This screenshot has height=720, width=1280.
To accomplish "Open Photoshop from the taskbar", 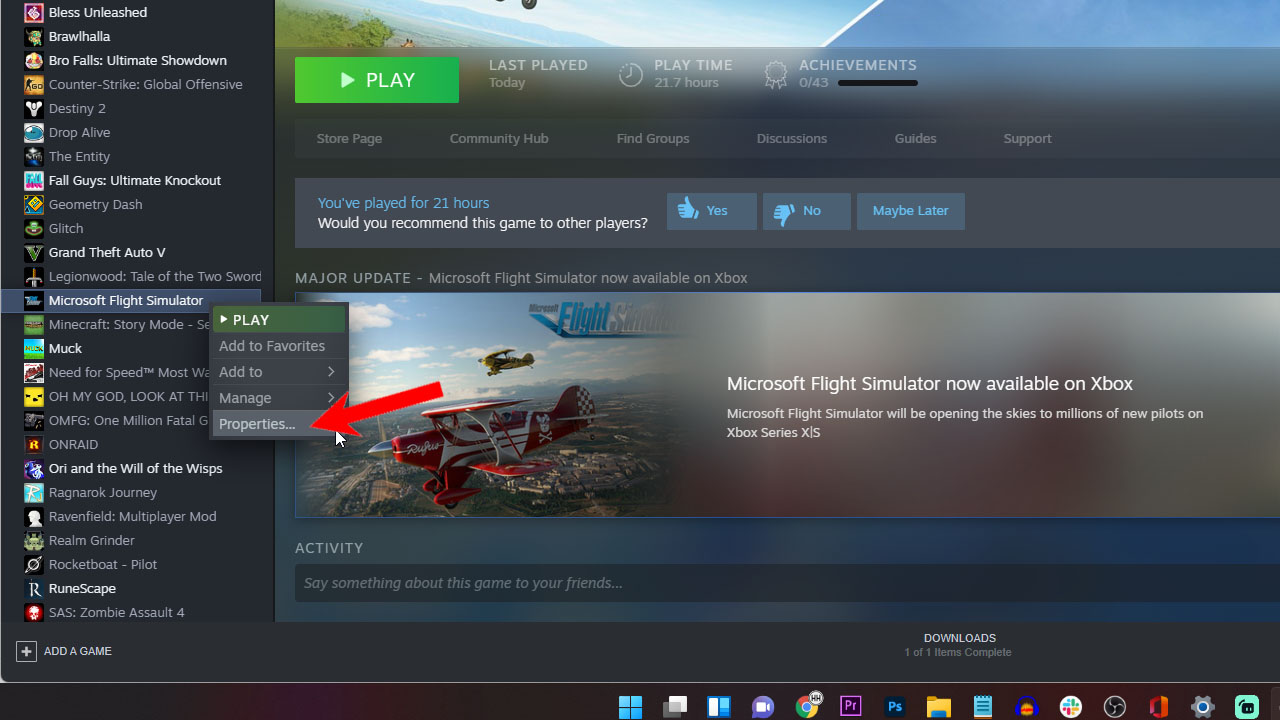I will pyautogui.click(x=894, y=706).
